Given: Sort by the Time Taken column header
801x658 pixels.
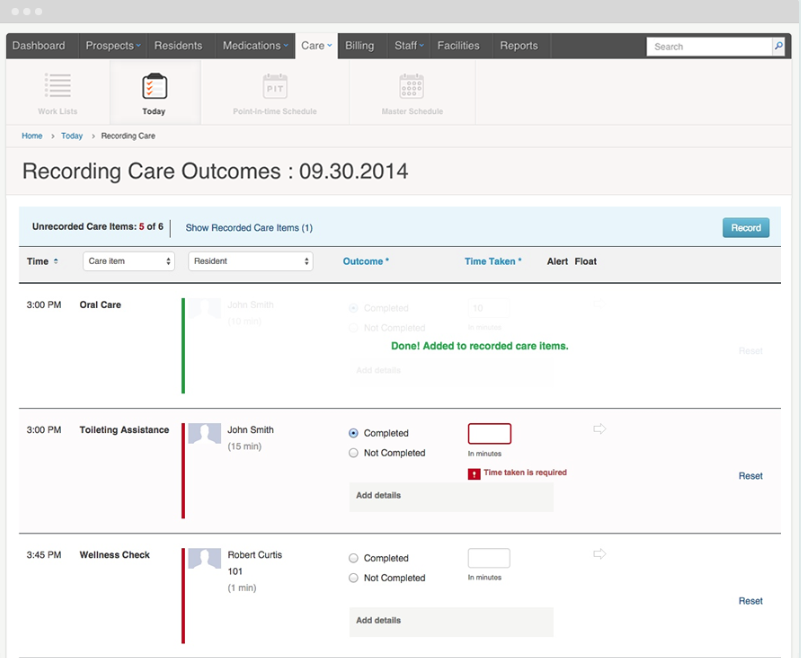Looking at the screenshot, I should [x=493, y=262].
